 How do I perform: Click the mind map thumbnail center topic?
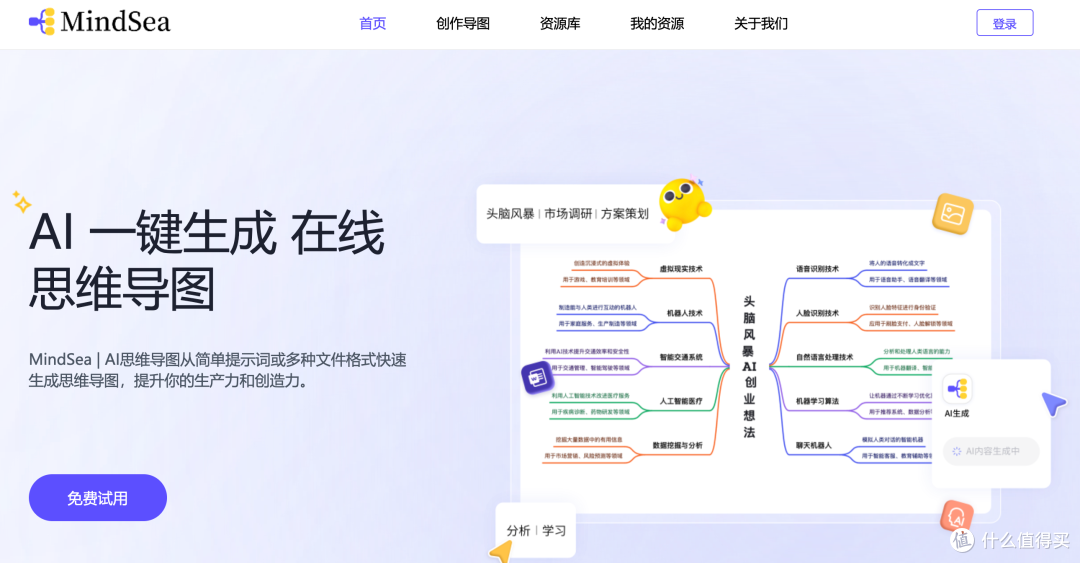click(749, 367)
